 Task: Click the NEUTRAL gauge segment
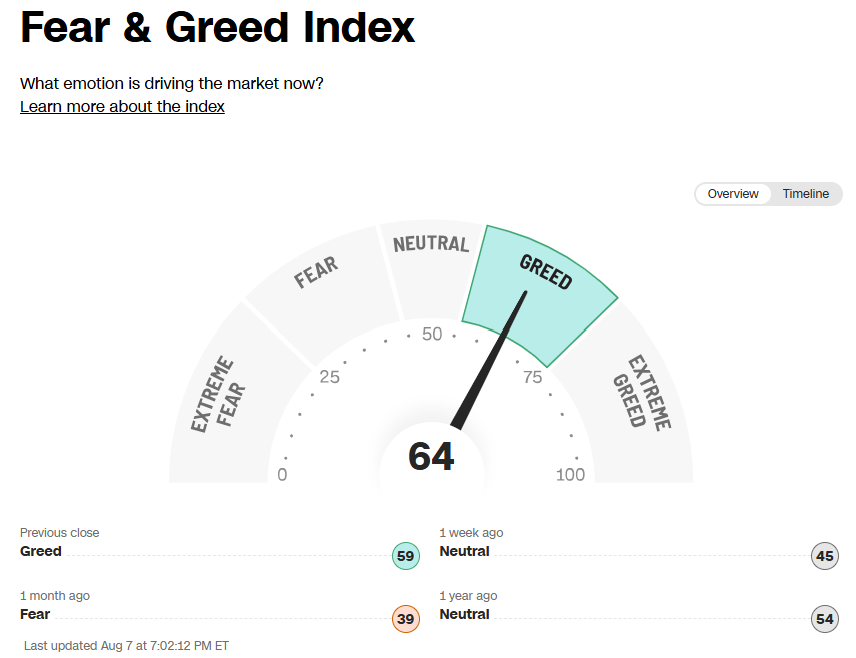431,268
